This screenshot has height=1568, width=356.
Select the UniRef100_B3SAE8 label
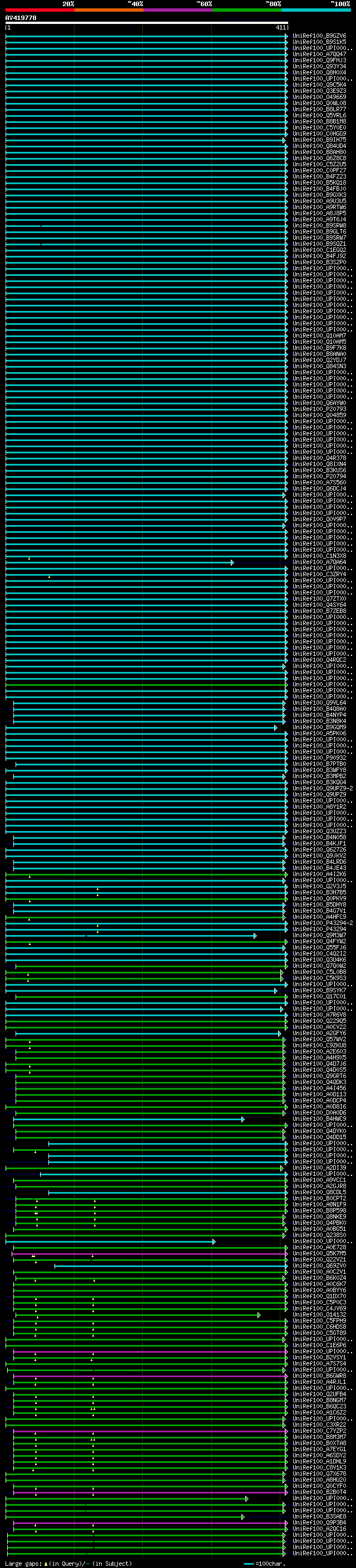point(319,1516)
